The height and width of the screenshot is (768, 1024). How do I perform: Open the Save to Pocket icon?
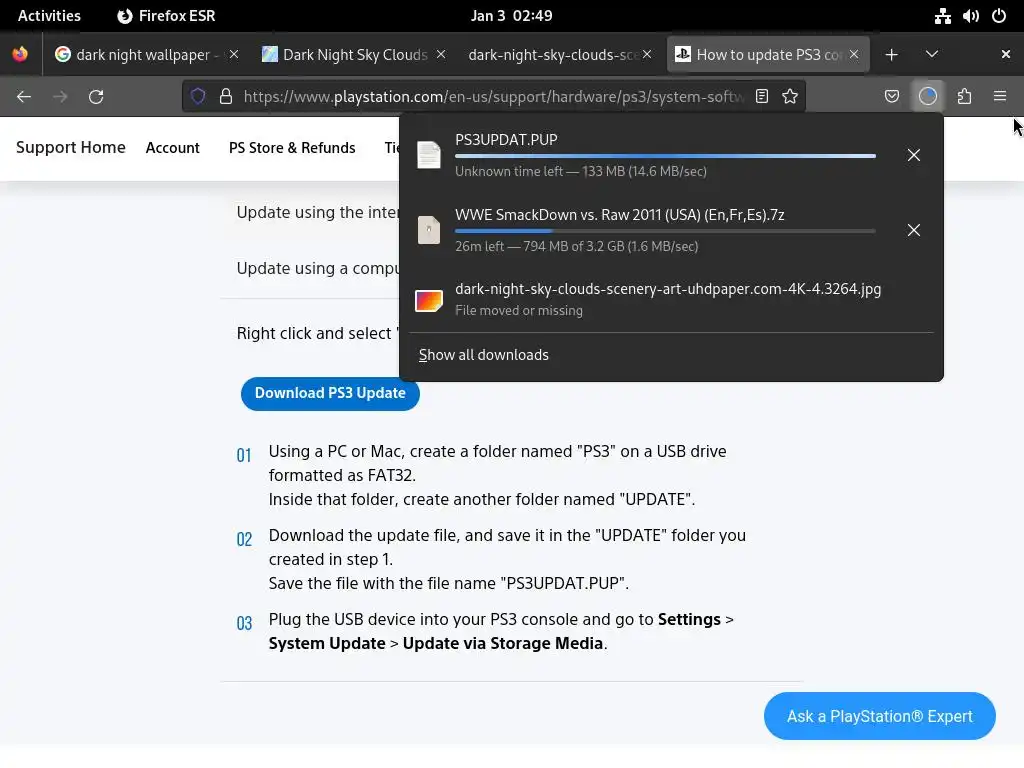891,97
